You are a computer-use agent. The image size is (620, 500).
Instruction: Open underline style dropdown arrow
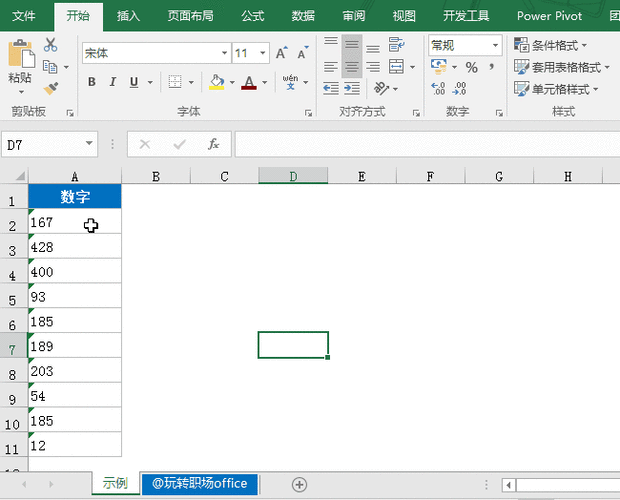[150, 83]
